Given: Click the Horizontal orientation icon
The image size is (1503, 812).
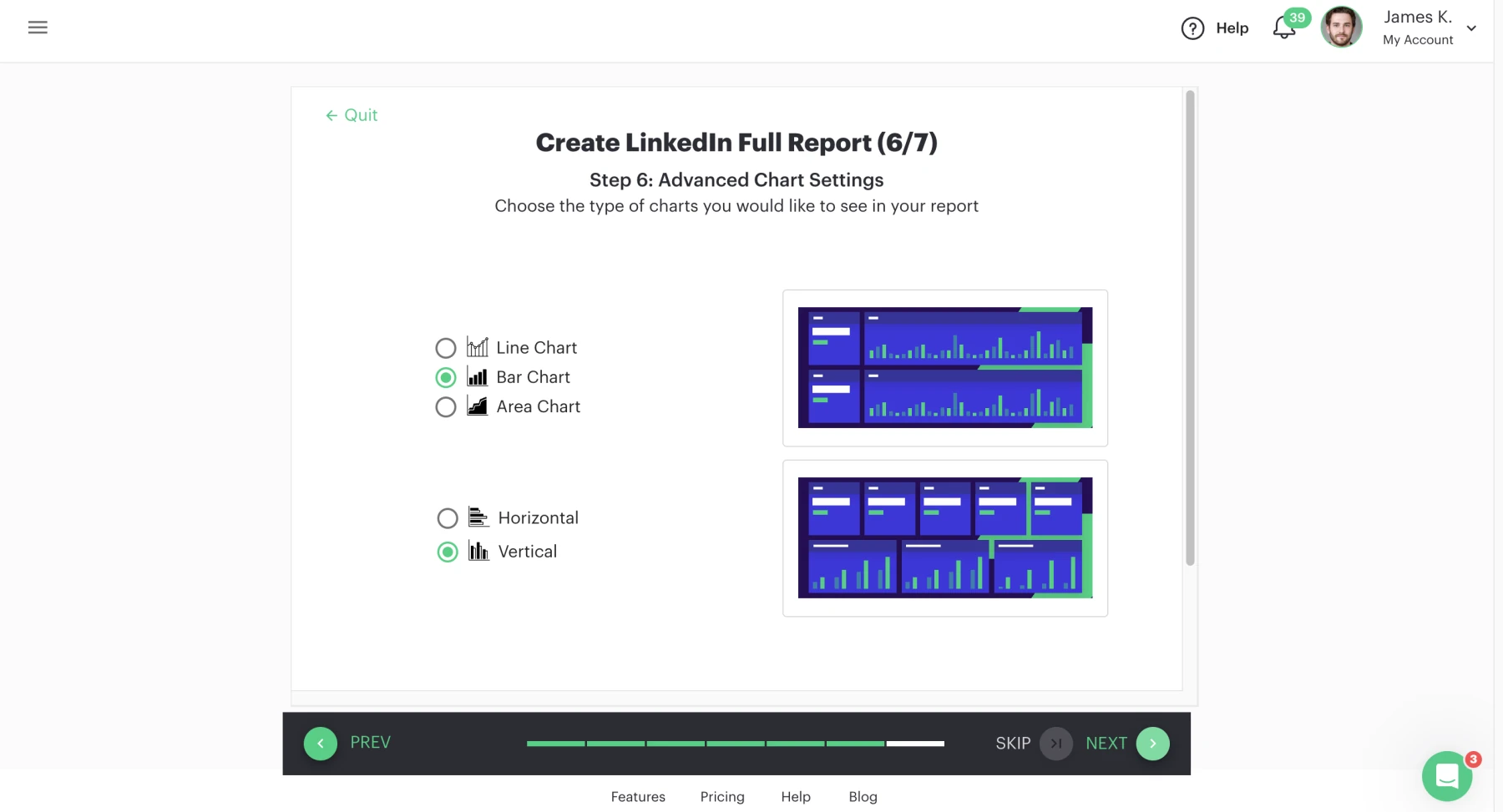Looking at the screenshot, I should coord(478,517).
